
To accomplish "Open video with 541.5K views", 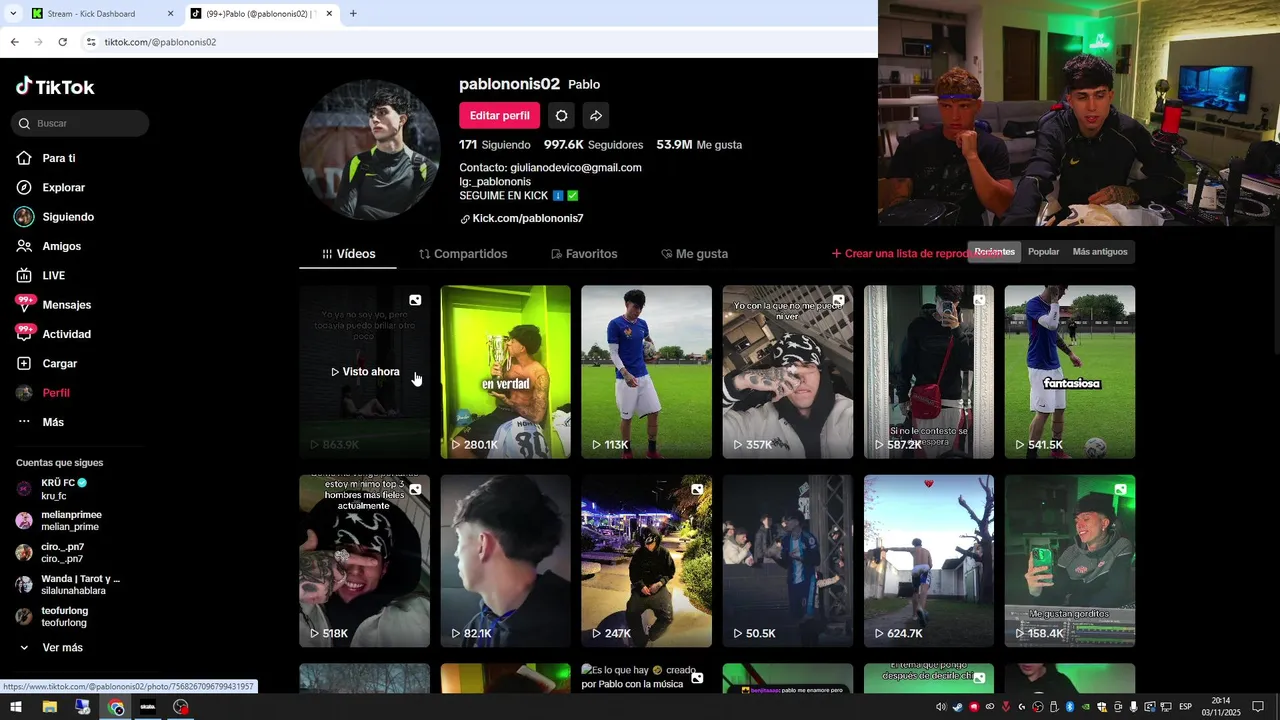I will pyautogui.click(x=1070, y=372).
